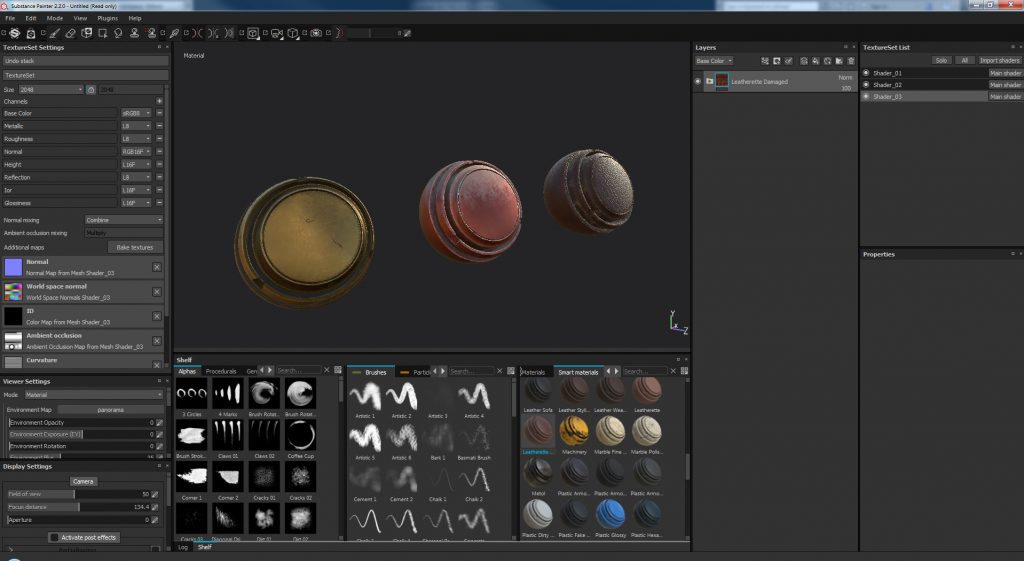The width and height of the screenshot is (1024, 561).
Task: Click the perspective box projection icon
Action: [x=293, y=33]
